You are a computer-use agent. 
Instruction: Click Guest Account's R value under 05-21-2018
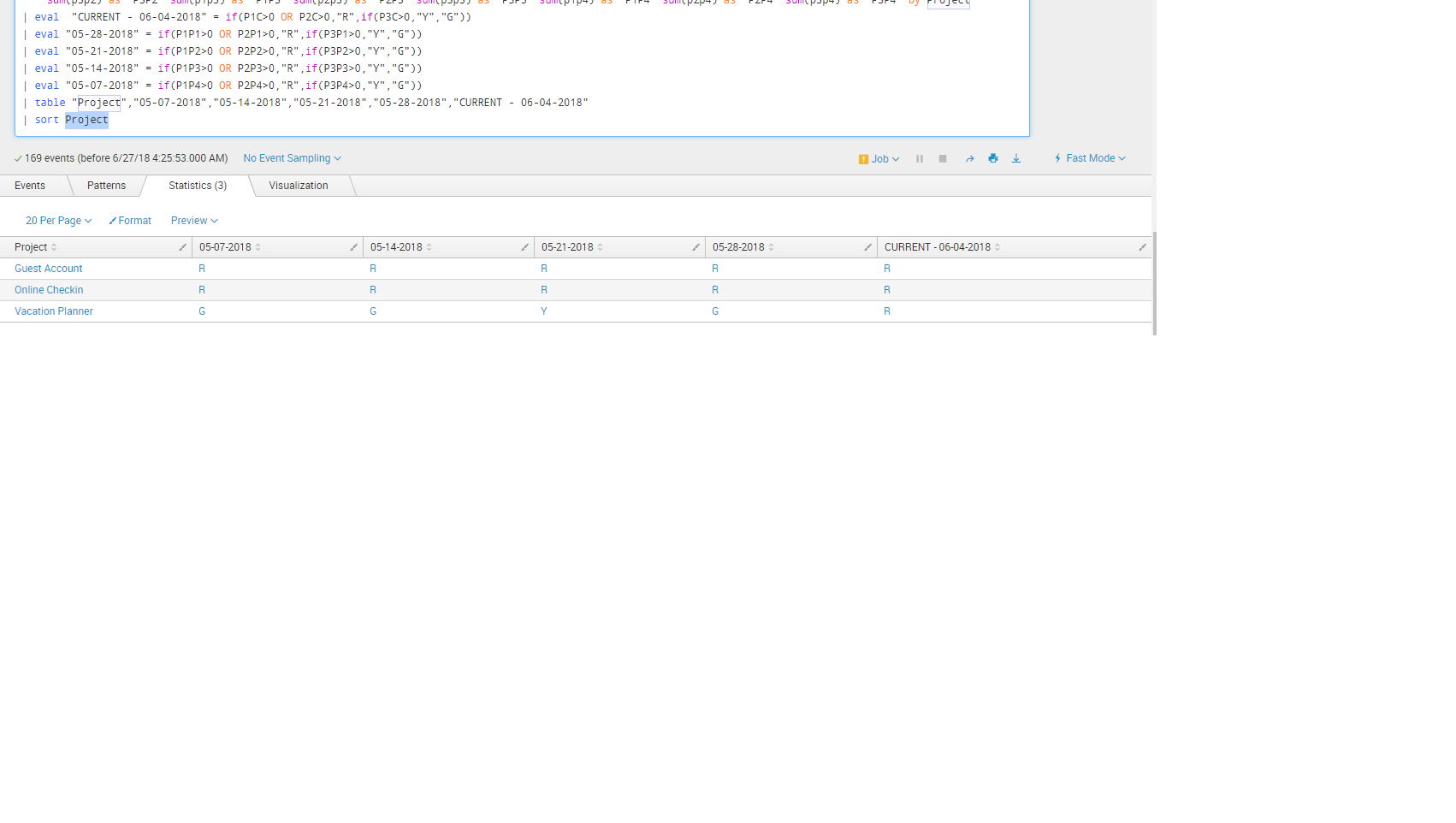tap(544, 269)
